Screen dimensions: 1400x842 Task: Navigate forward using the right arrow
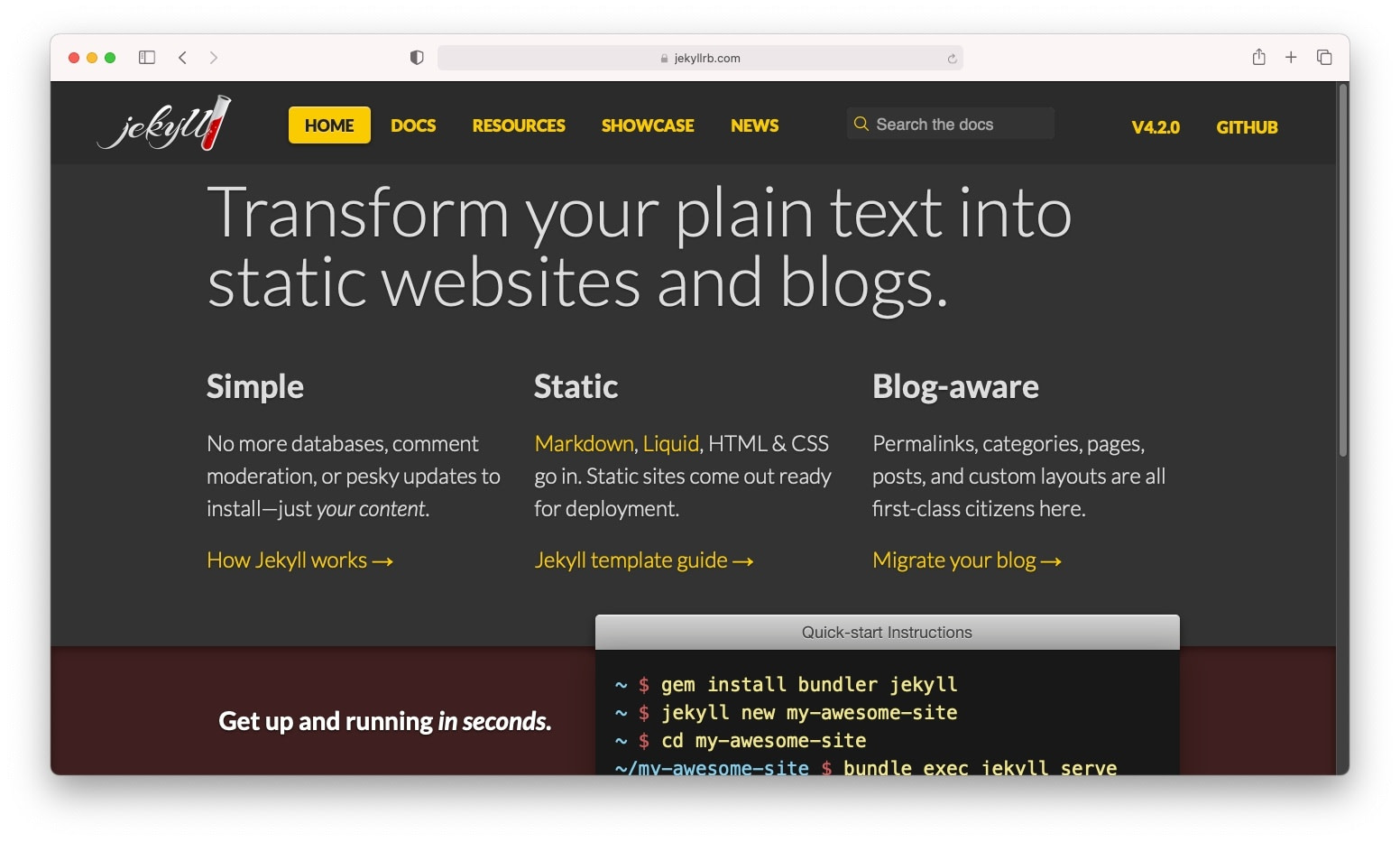pyautogui.click(x=214, y=57)
